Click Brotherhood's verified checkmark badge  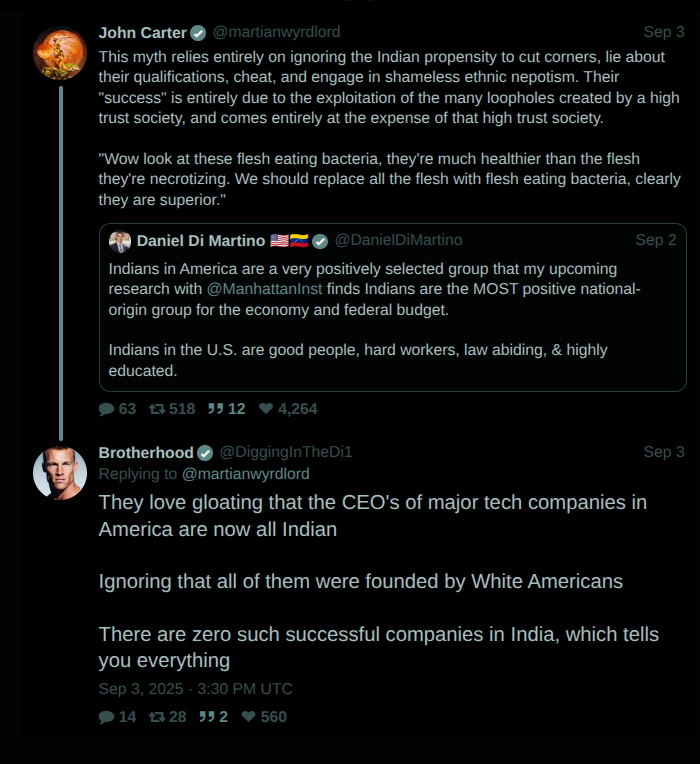(x=205, y=453)
